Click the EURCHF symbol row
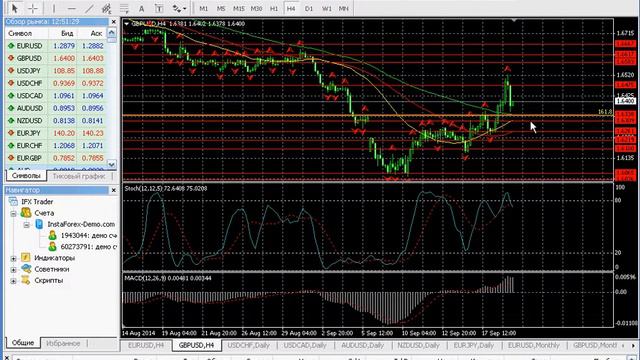The height and width of the screenshot is (360, 640). pos(56,145)
